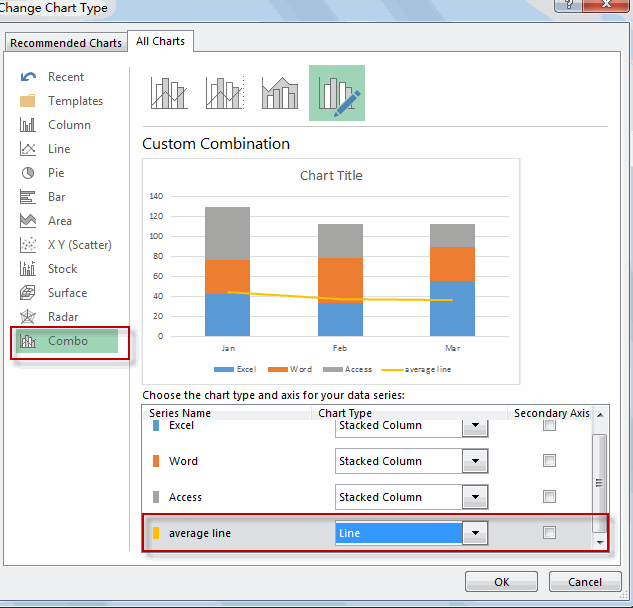The height and width of the screenshot is (608, 633).
Task: Click the Word series orange swatch
Action: [x=156, y=461]
